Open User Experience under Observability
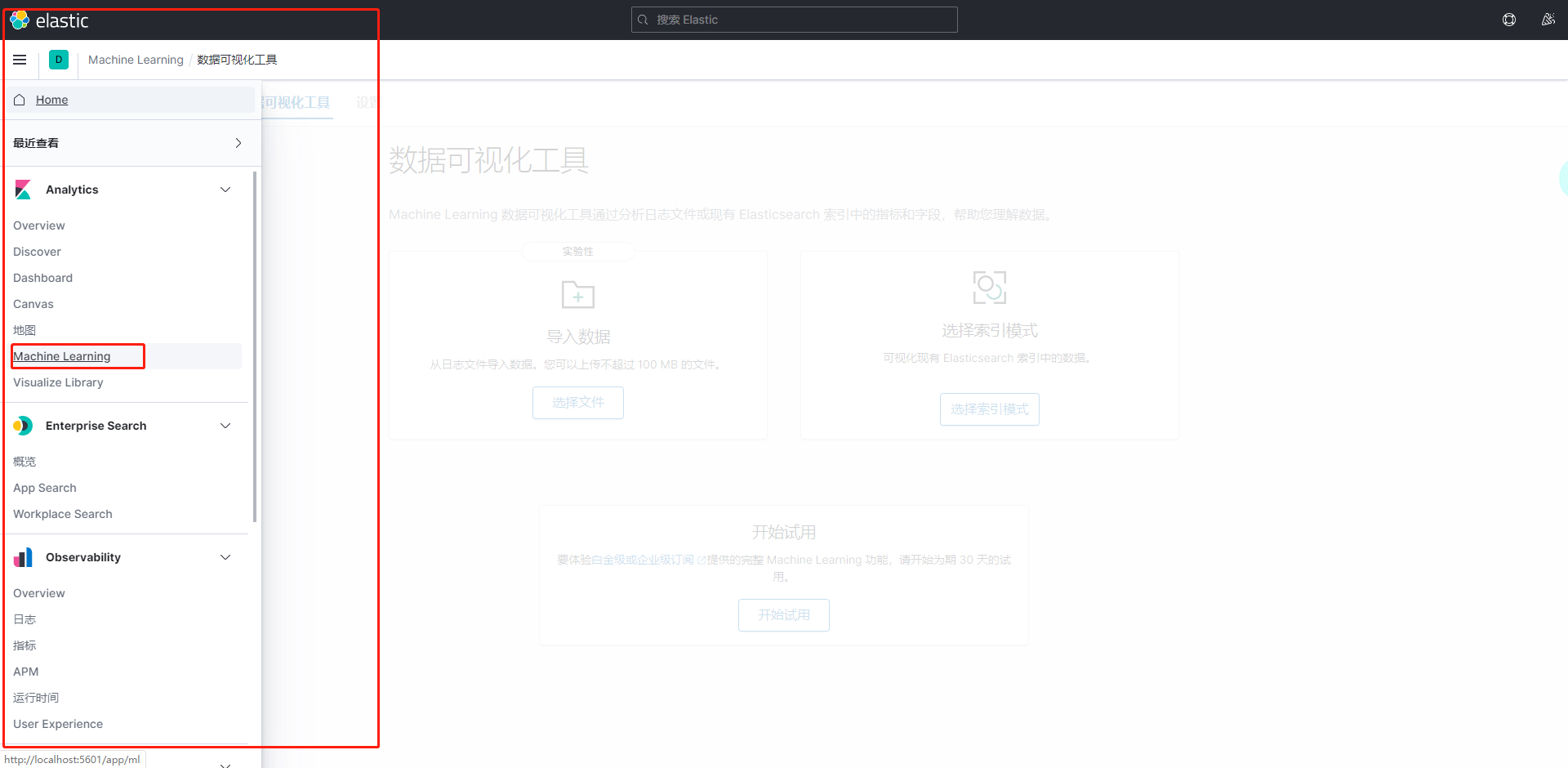Viewport: 1568px width, 768px height. (x=58, y=724)
